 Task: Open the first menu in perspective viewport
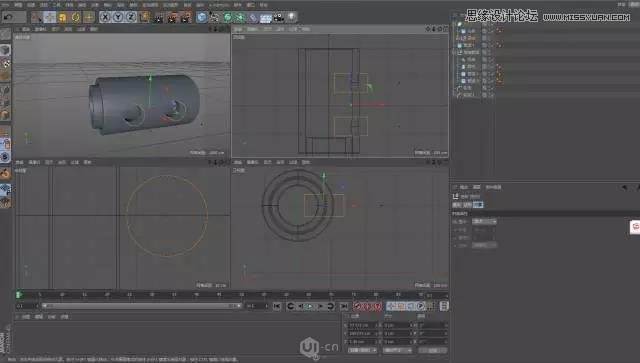[x=25, y=29]
